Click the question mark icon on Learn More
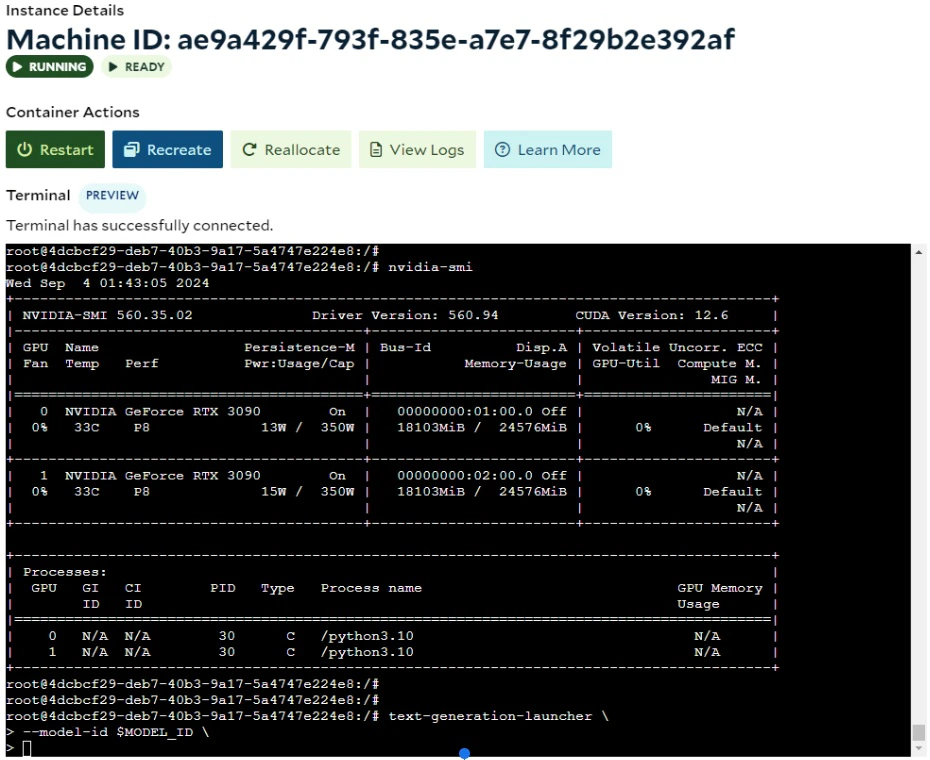 502,150
